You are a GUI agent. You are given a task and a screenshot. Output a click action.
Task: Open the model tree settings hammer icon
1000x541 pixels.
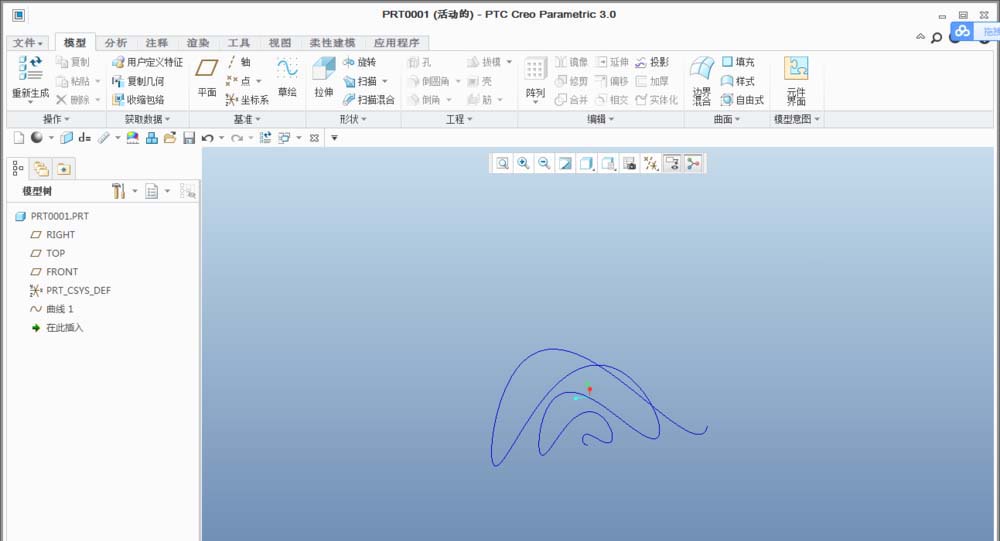118,191
